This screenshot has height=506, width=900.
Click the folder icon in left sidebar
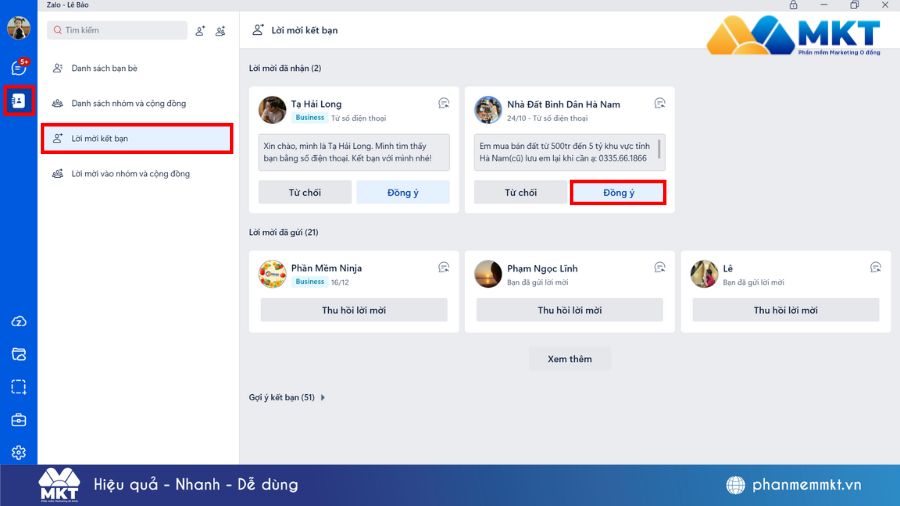point(18,354)
